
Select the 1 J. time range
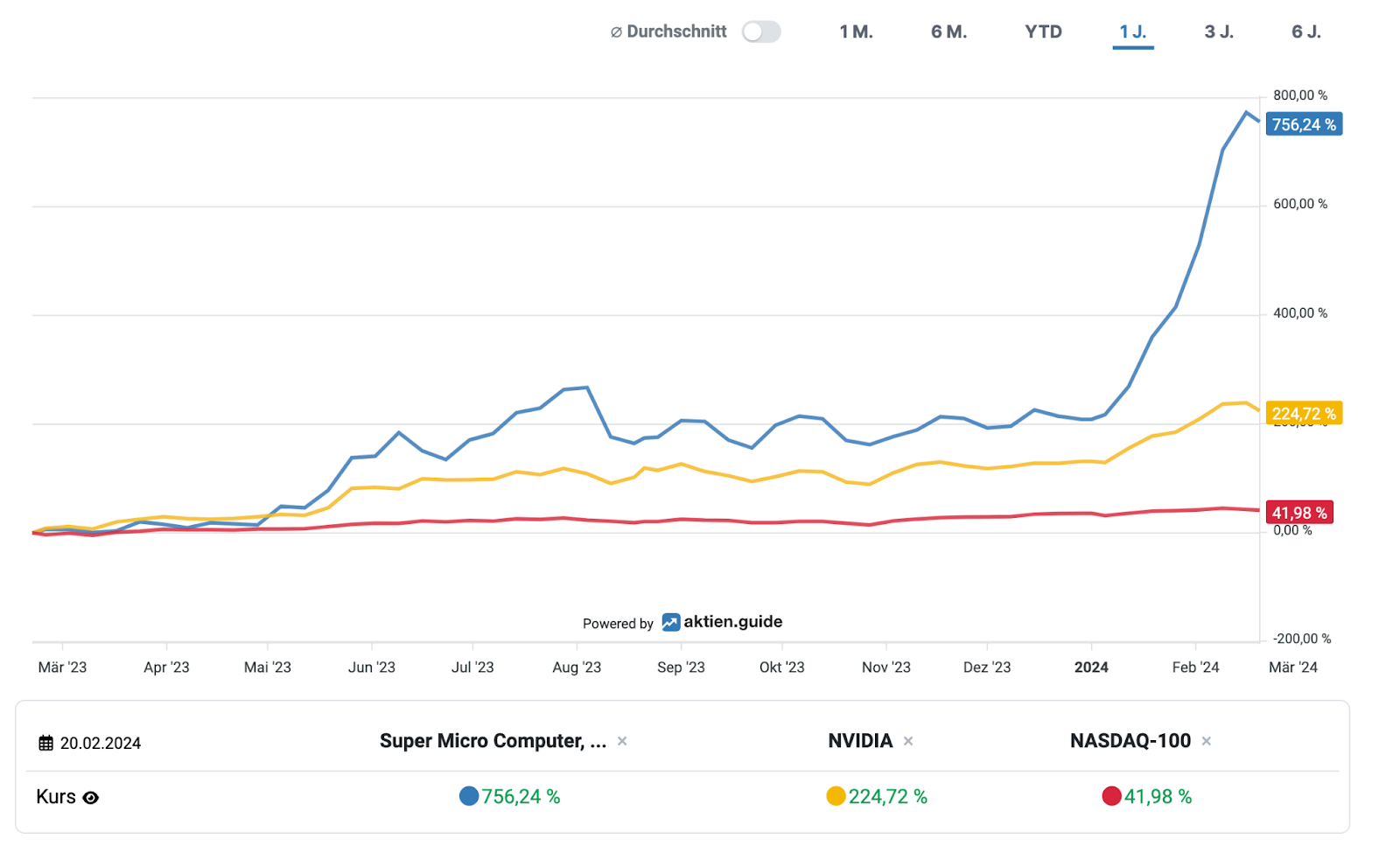[x=1133, y=32]
